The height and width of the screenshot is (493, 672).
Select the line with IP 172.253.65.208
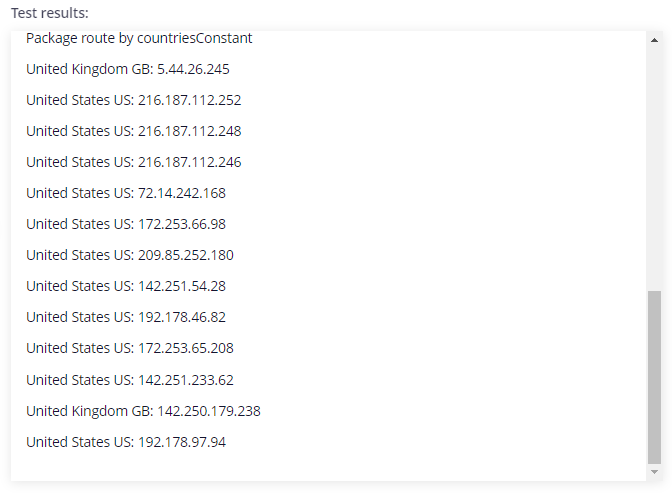[130, 348]
